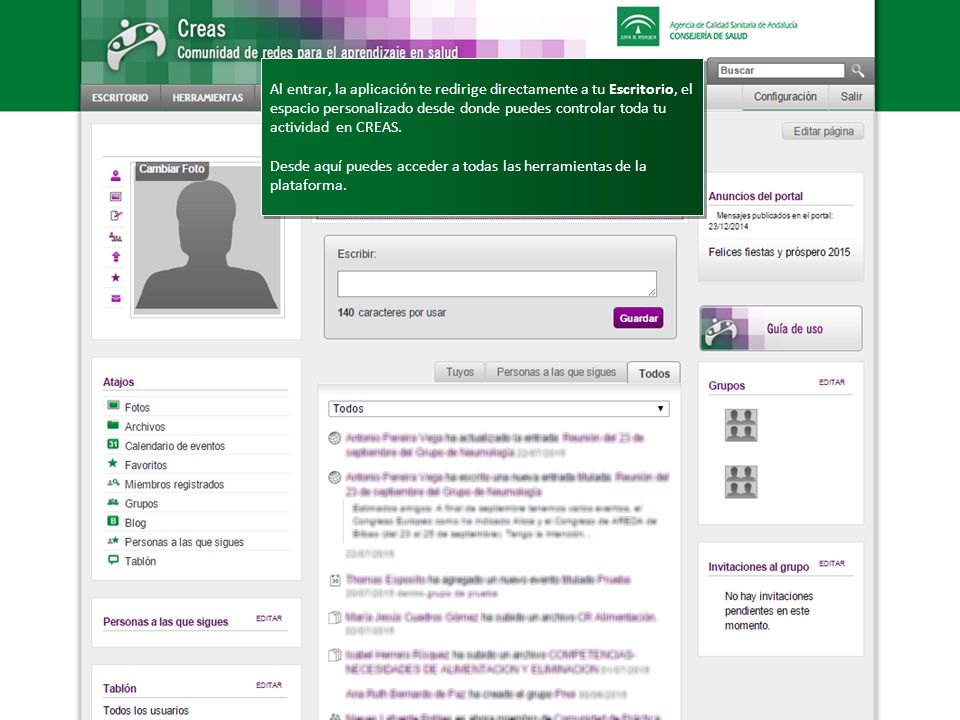Click EDITAR in Personas a las que sigues panel
Screen dimensions: 960x720
(269, 618)
